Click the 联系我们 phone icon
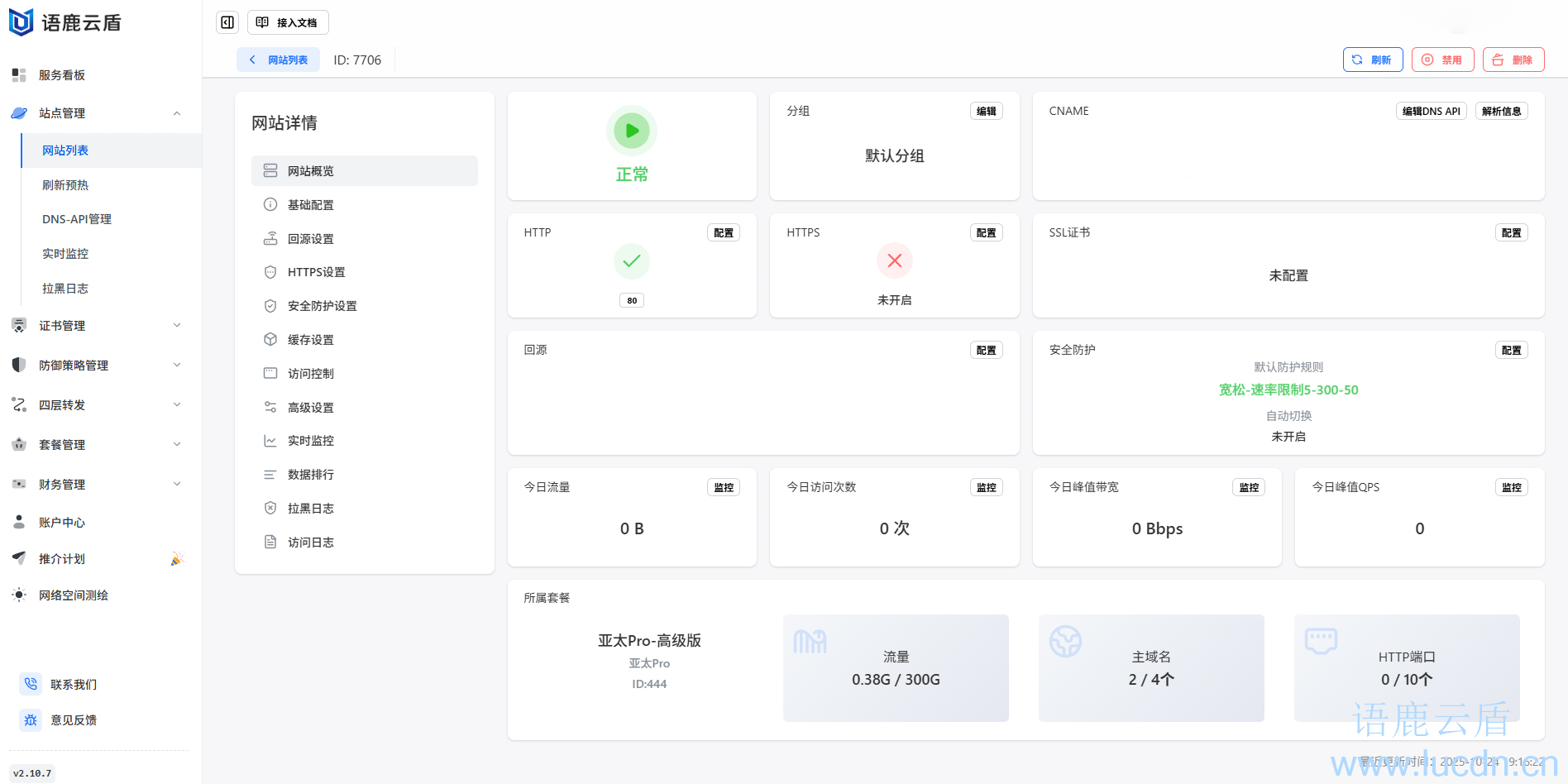Viewport: 1568px width, 784px height. 31,684
